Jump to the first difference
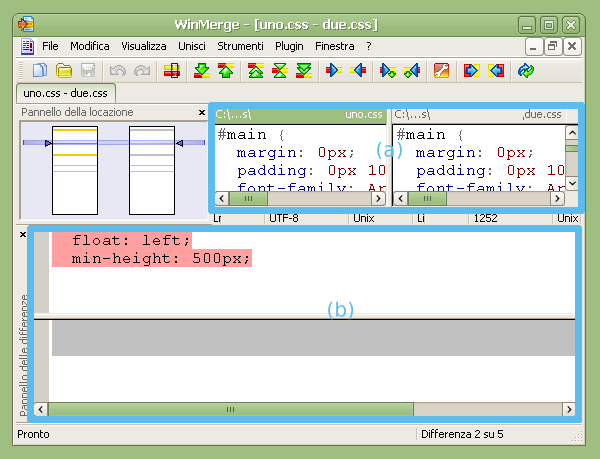The height and width of the screenshot is (459, 600). (x=256, y=70)
